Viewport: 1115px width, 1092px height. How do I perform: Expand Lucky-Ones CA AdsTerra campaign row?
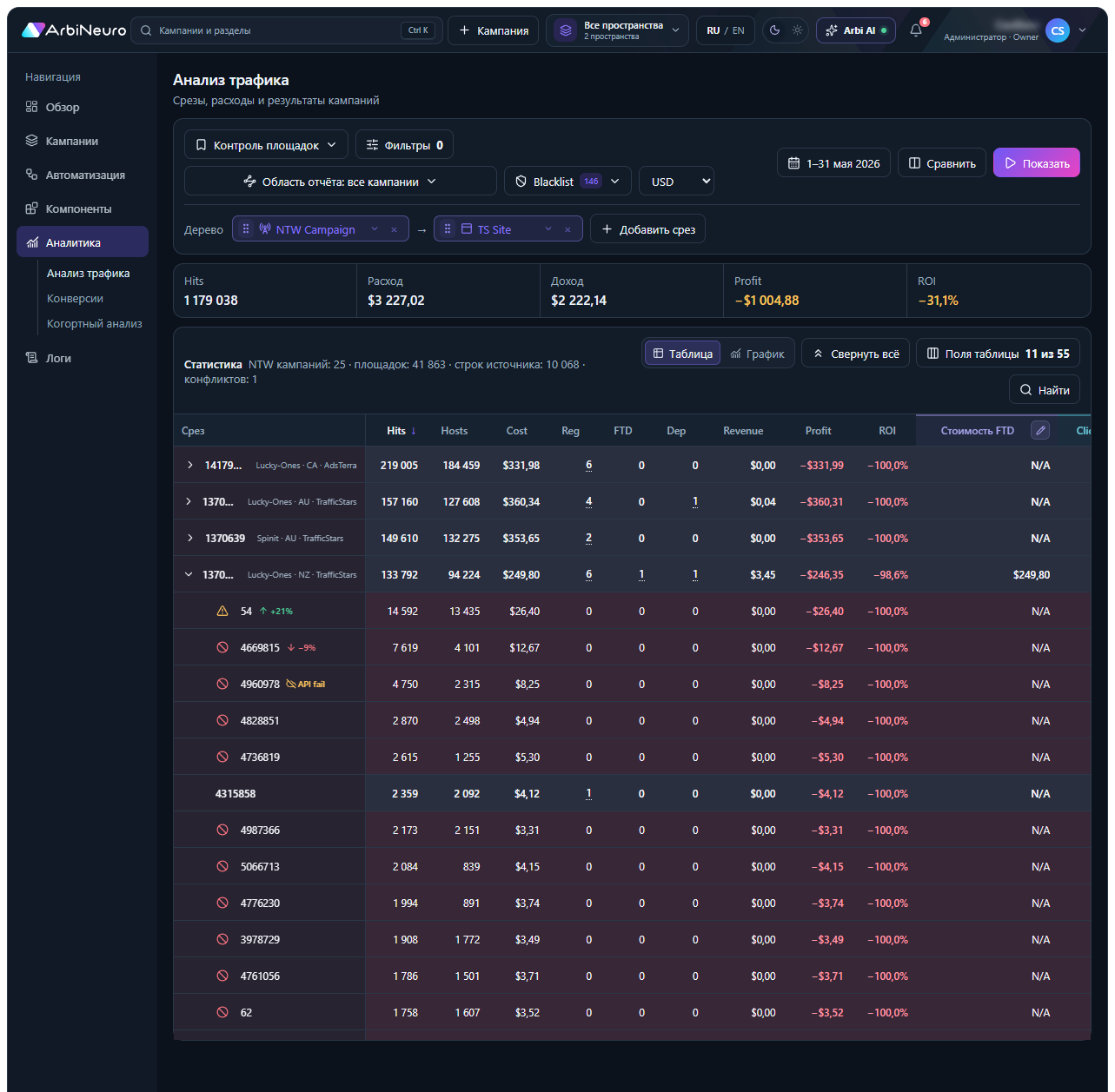pos(190,465)
